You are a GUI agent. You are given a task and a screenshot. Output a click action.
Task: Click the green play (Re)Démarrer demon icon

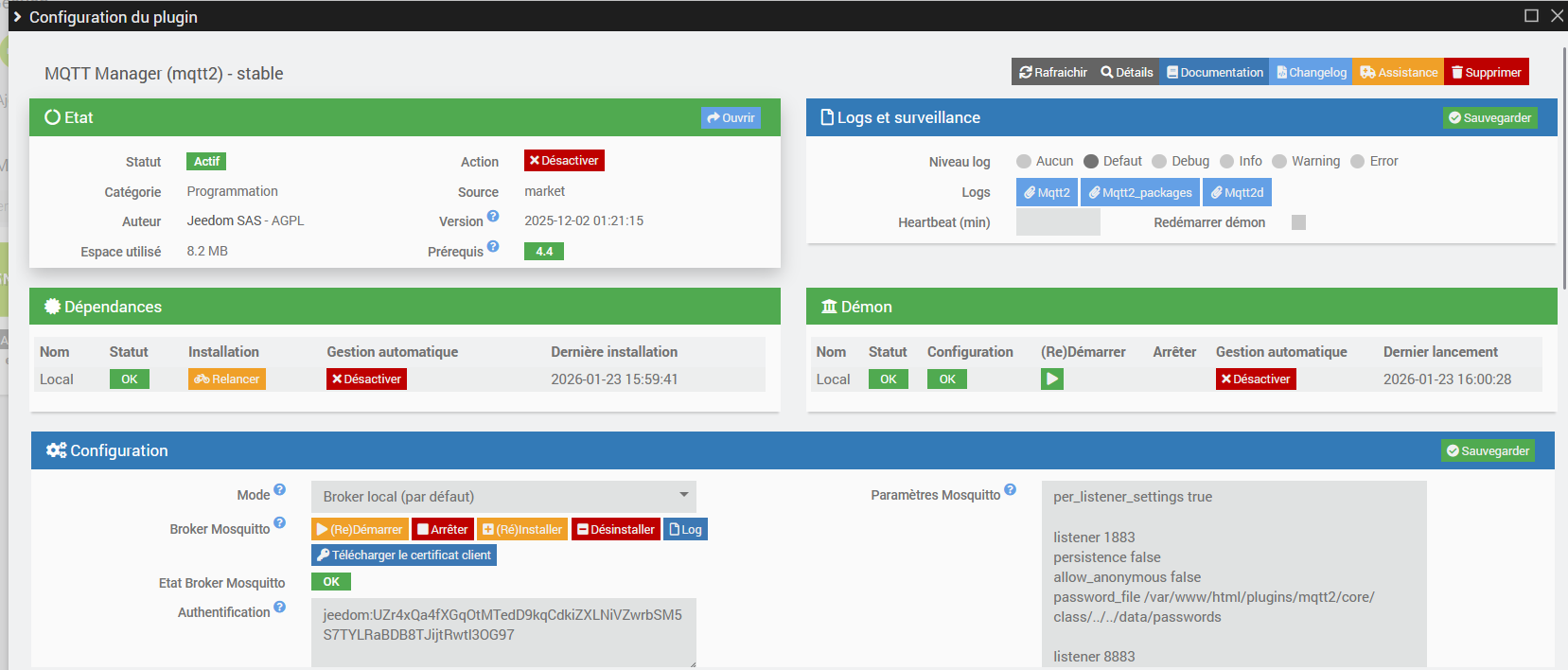click(x=1052, y=379)
